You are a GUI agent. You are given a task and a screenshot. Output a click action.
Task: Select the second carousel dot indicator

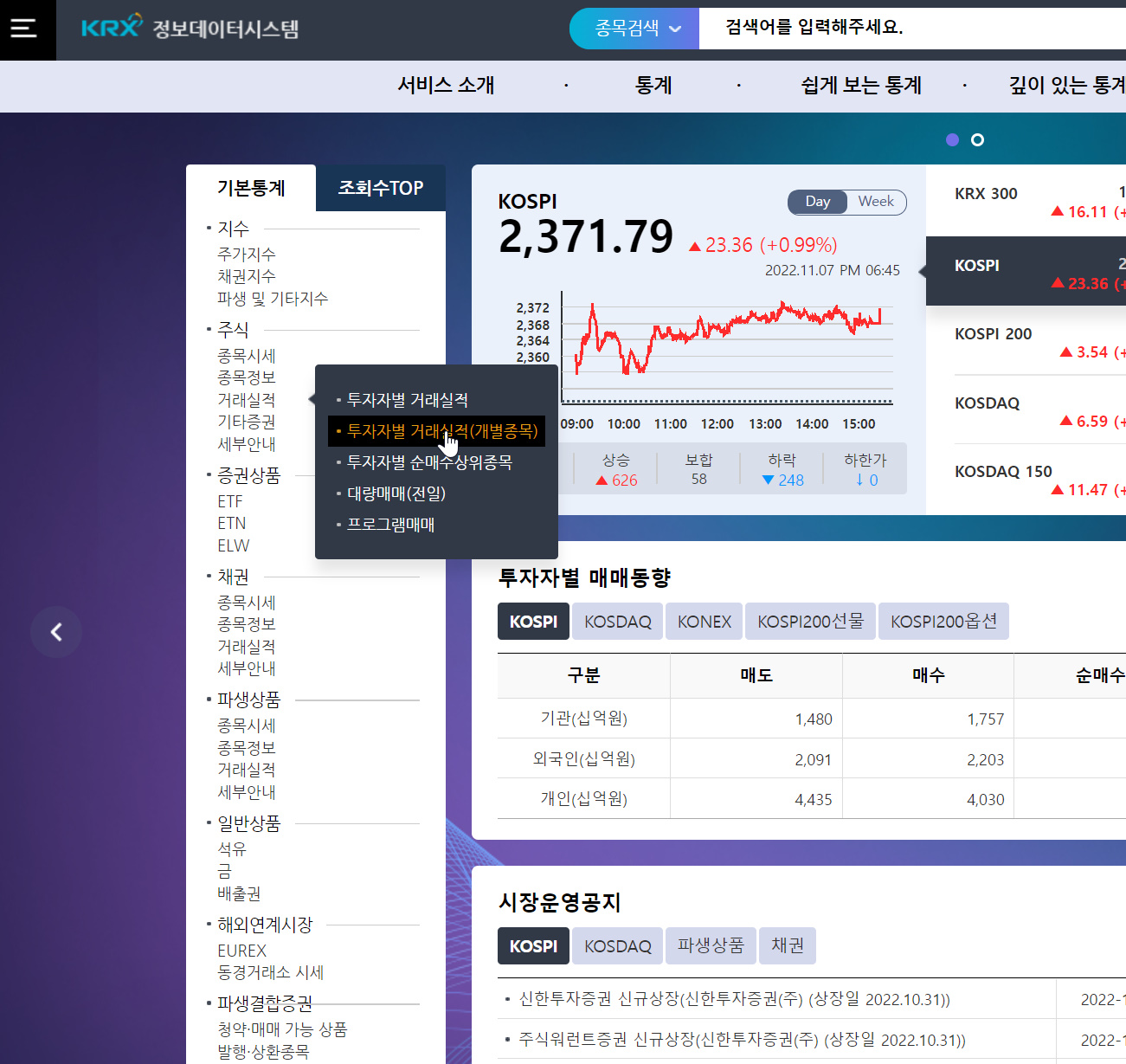coord(977,139)
